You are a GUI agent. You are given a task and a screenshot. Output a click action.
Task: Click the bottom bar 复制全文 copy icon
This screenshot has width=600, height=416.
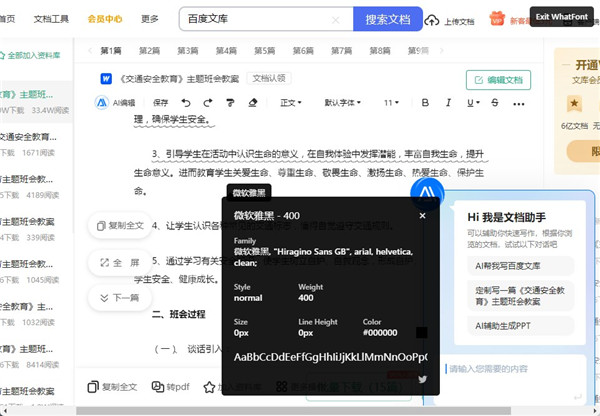click(x=93, y=387)
